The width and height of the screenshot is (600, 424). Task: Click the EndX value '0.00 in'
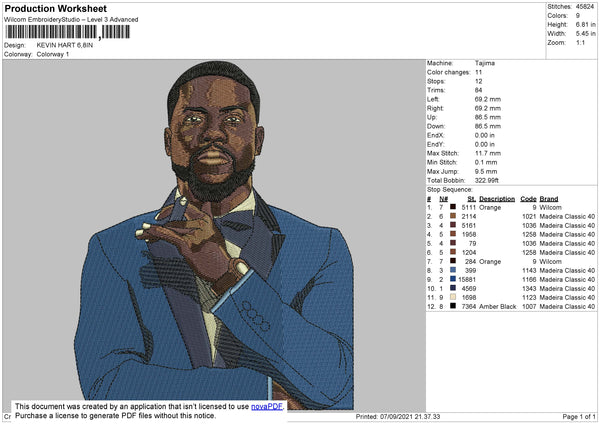click(x=484, y=135)
